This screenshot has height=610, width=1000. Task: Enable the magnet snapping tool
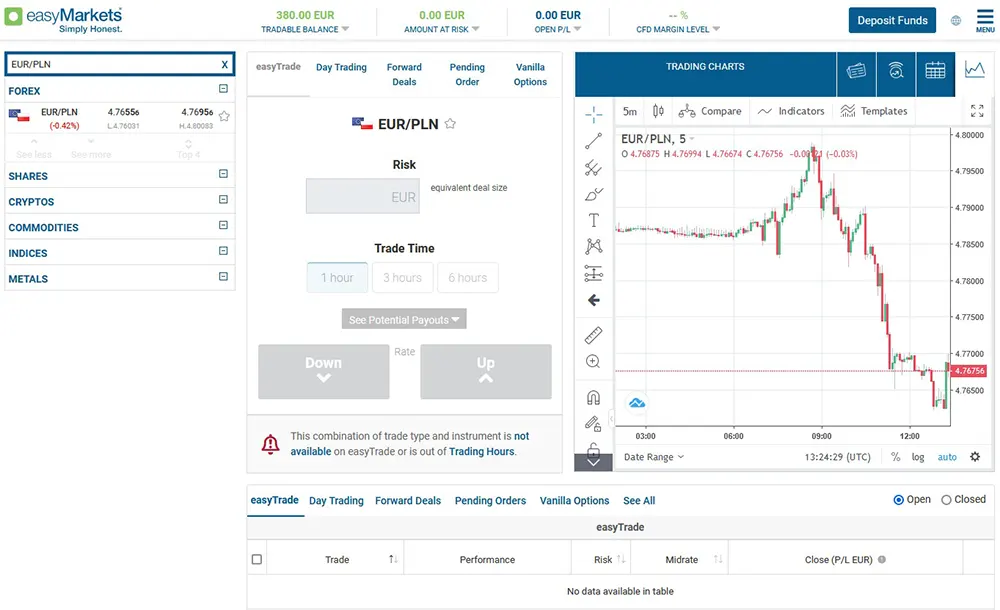click(x=593, y=396)
